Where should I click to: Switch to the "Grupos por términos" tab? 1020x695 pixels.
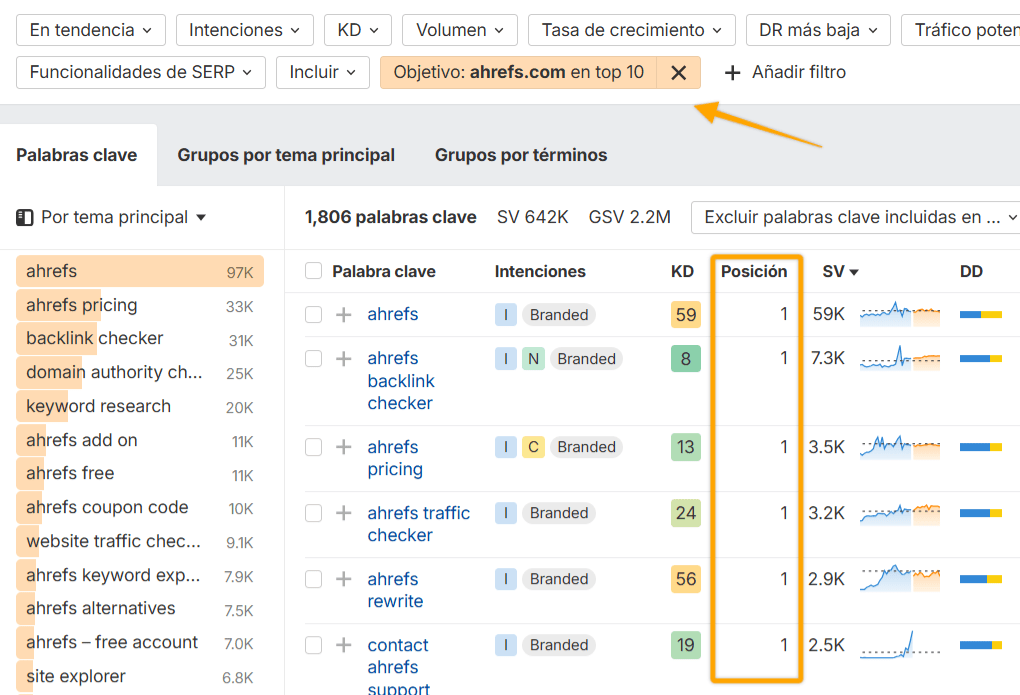coord(520,155)
